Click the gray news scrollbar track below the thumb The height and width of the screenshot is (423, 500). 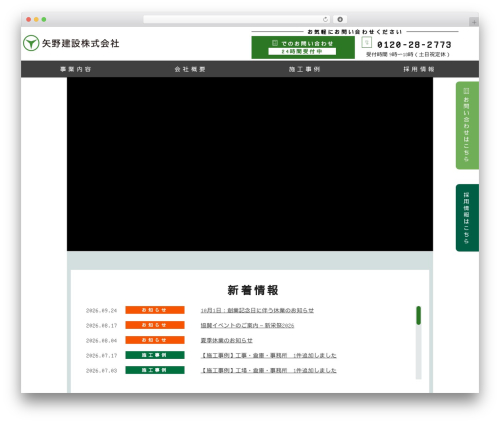(418, 352)
